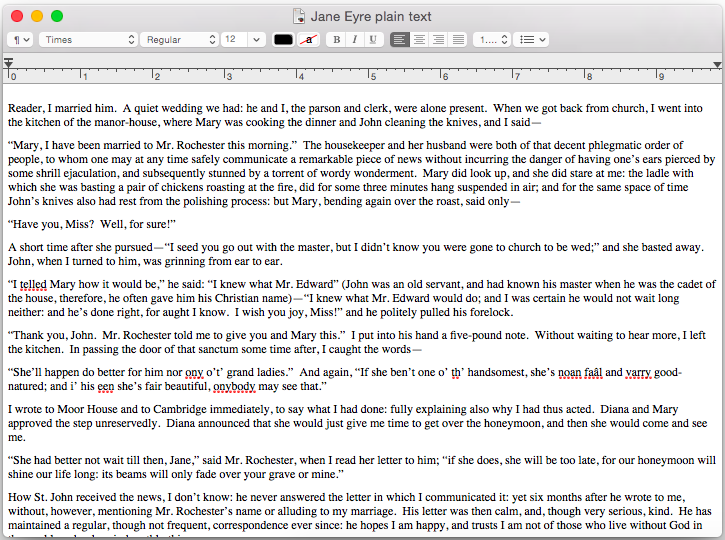Open the Regular typeface style dropdown
Image resolution: width=725 pixels, height=540 pixels.
[x=179, y=40]
